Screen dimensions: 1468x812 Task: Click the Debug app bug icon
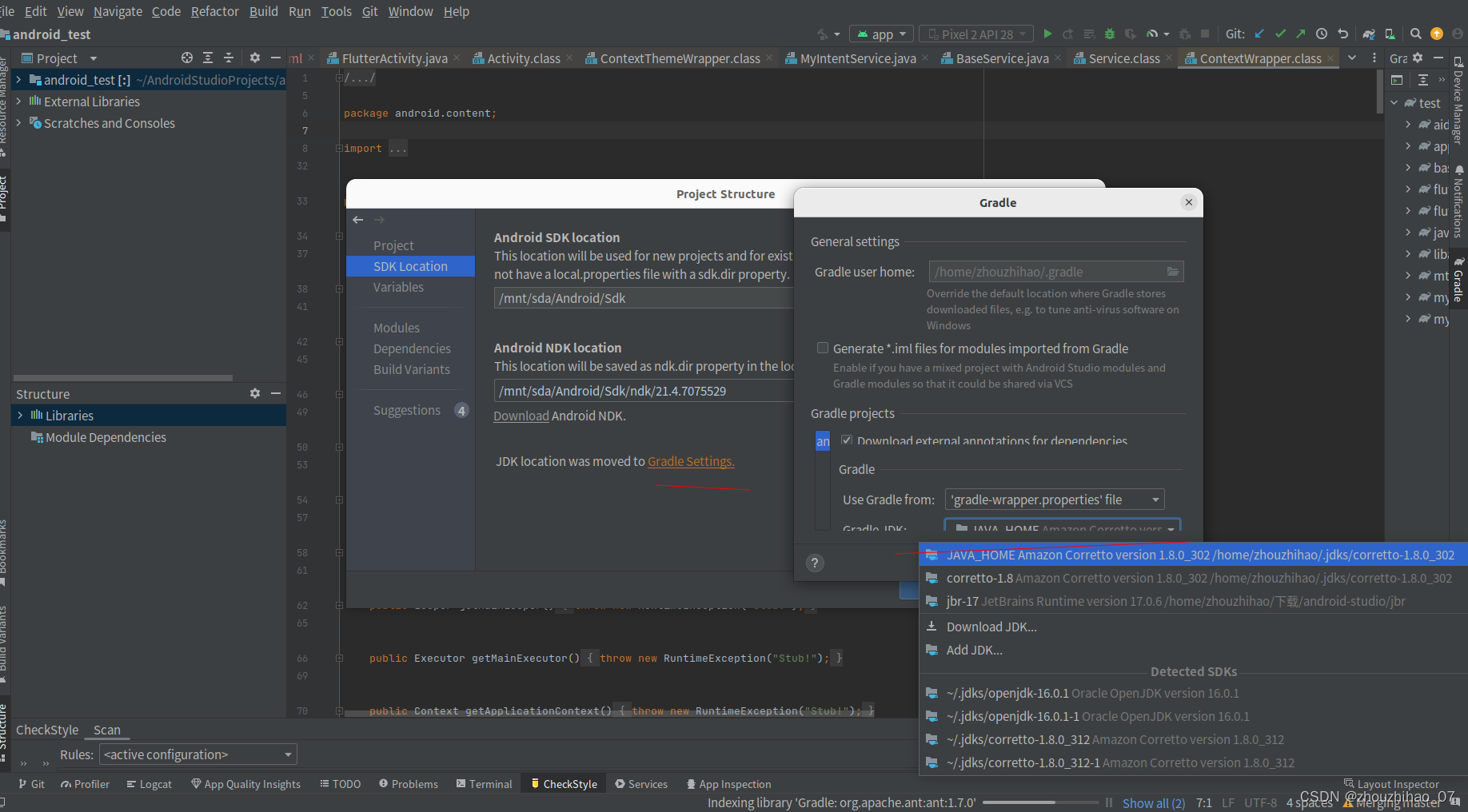click(1110, 34)
